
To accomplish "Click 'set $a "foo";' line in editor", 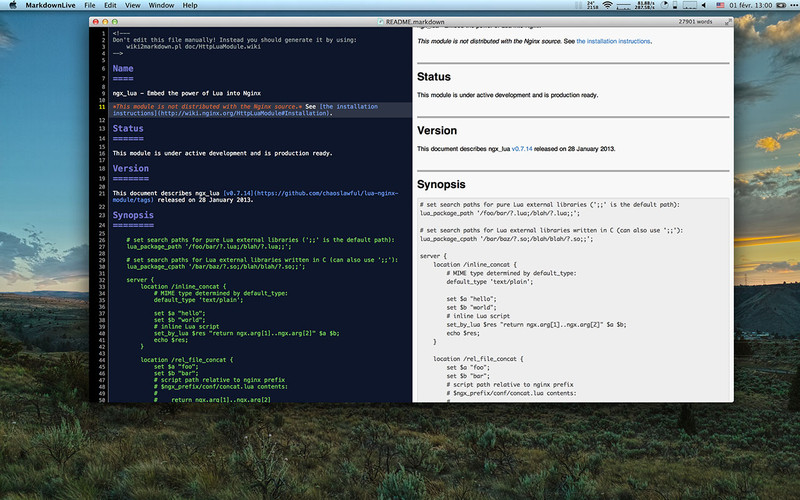I will point(176,366).
